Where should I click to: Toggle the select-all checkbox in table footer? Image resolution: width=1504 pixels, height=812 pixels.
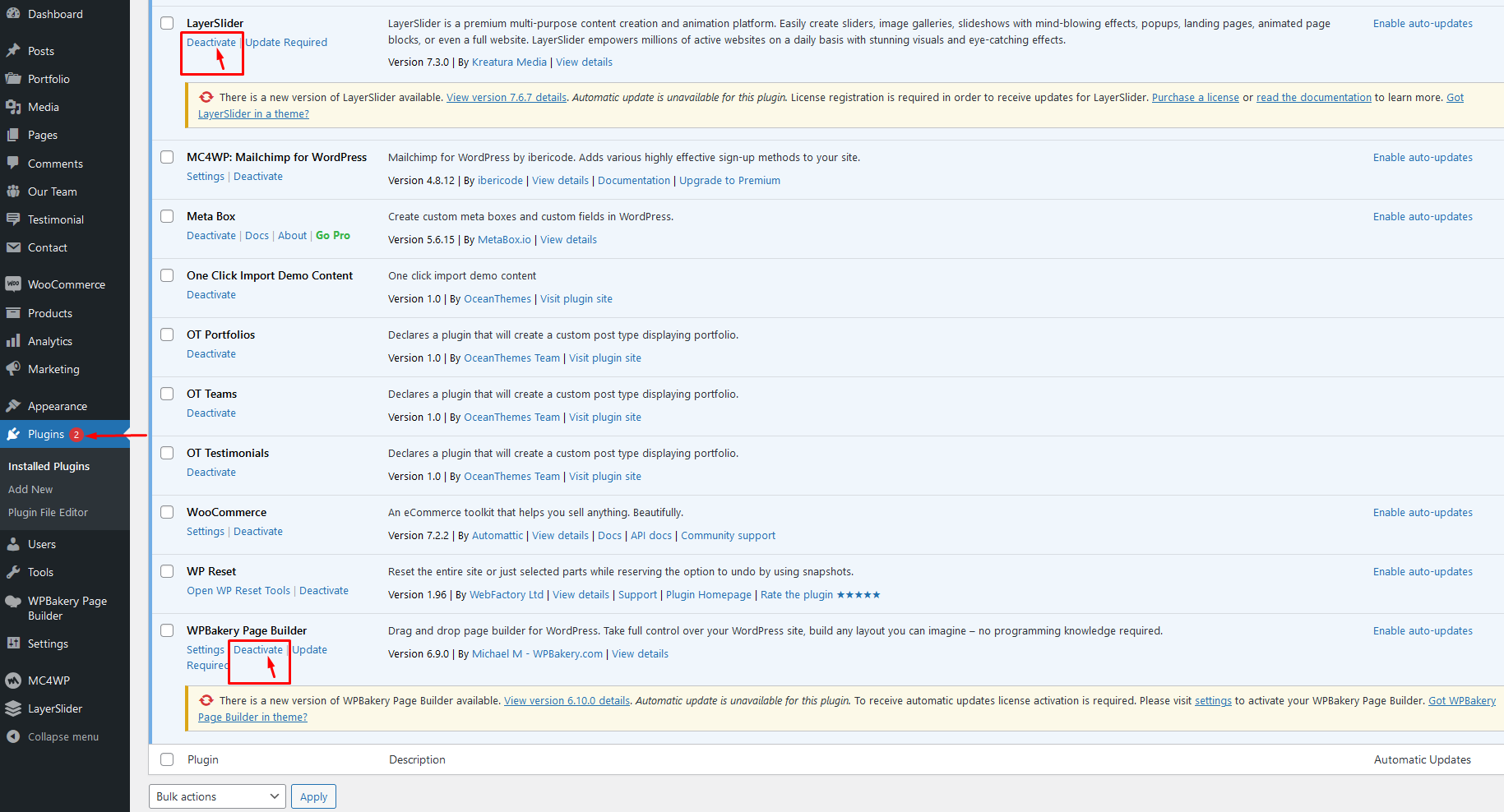(x=167, y=759)
